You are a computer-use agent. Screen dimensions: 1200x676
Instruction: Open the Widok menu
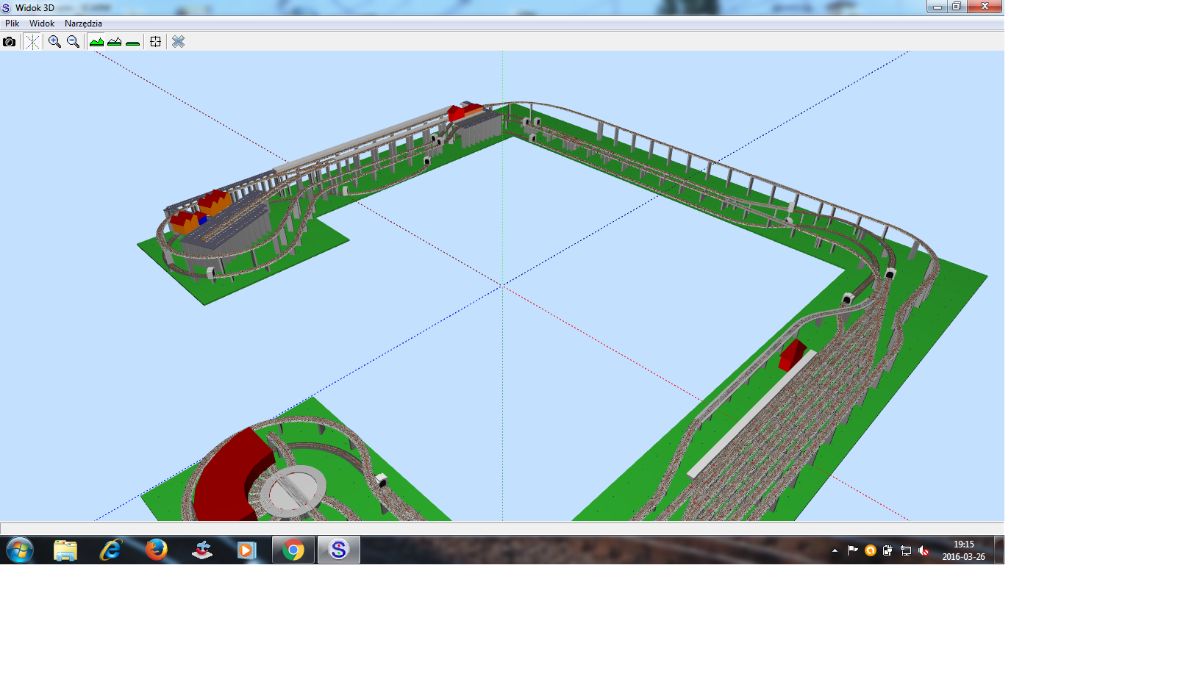pyautogui.click(x=42, y=23)
